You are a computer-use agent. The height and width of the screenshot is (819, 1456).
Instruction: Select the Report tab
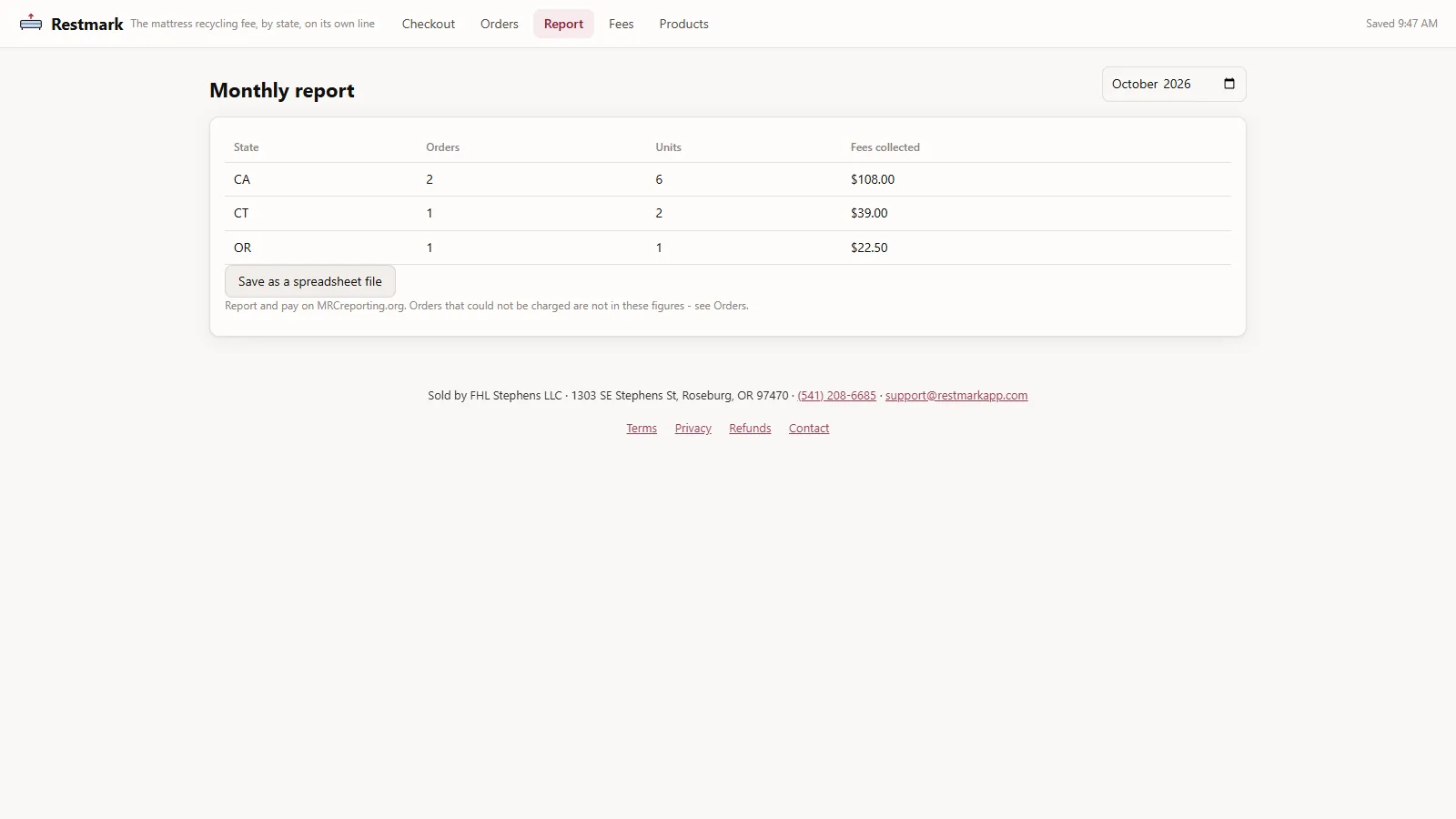click(563, 24)
